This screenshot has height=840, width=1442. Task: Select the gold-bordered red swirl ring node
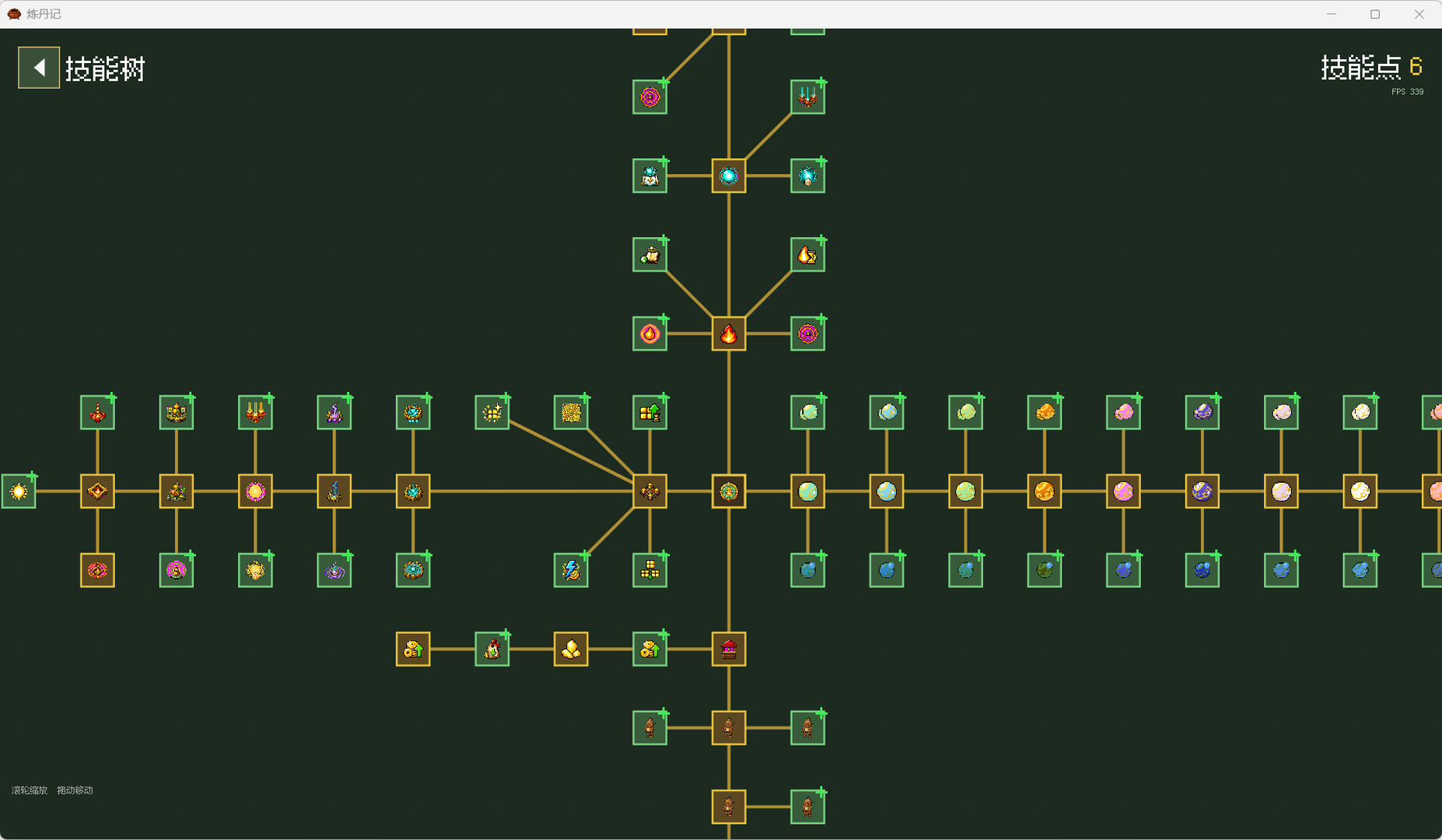pos(97,570)
